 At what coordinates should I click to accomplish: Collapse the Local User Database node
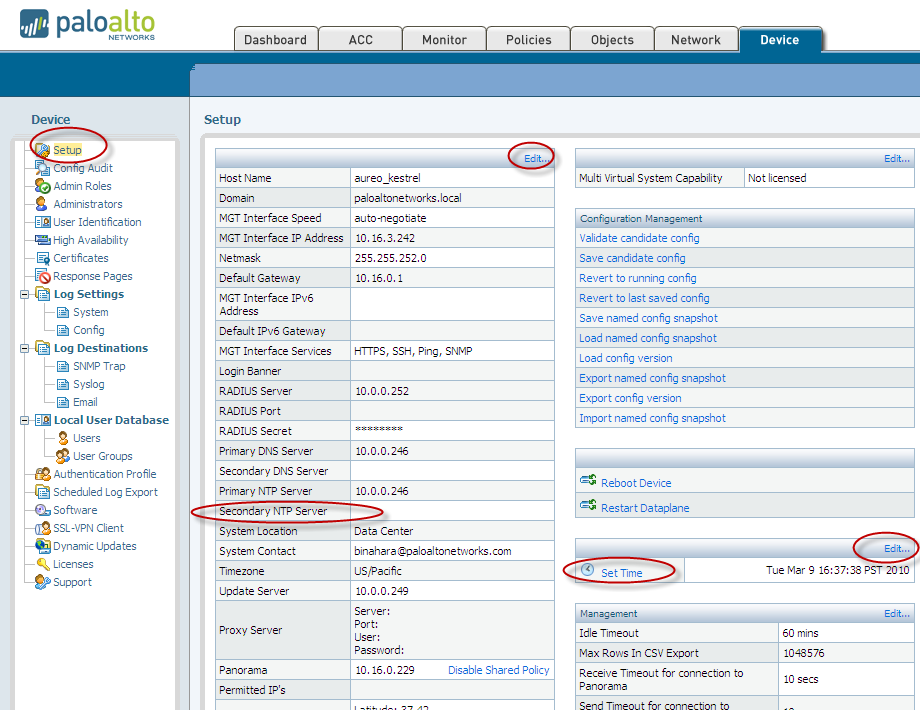coord(24,421)
